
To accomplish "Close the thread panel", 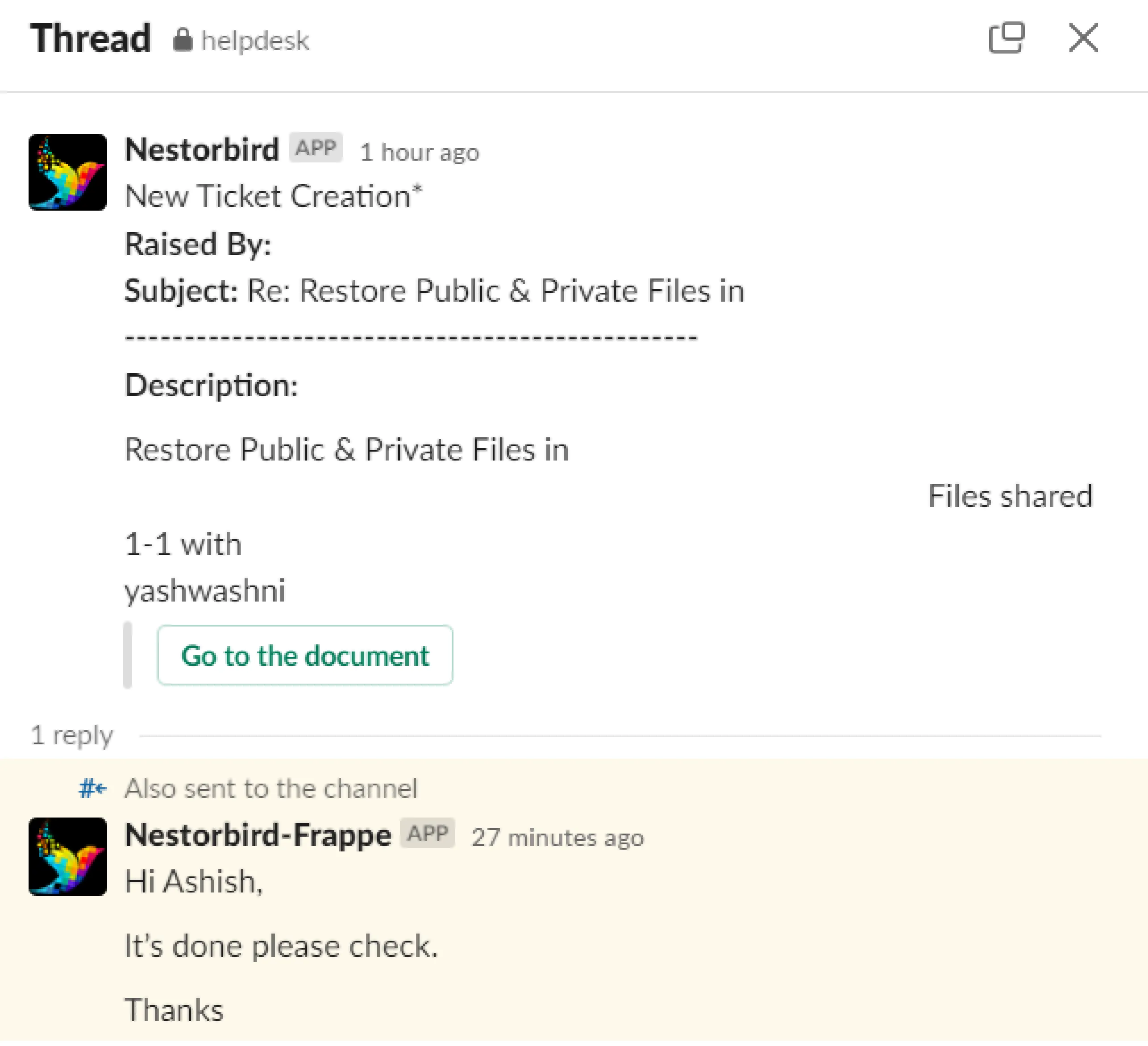I will point(1083,38).
